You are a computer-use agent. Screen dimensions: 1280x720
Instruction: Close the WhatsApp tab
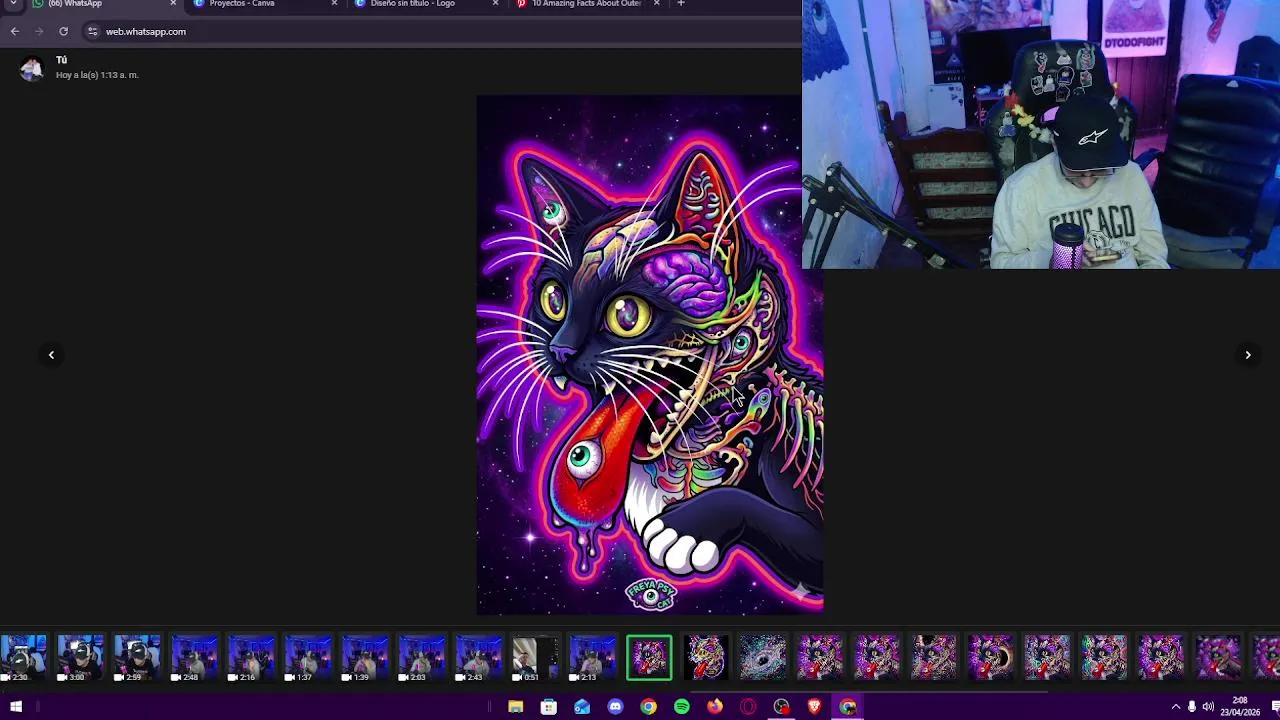(x=173, y=4)
